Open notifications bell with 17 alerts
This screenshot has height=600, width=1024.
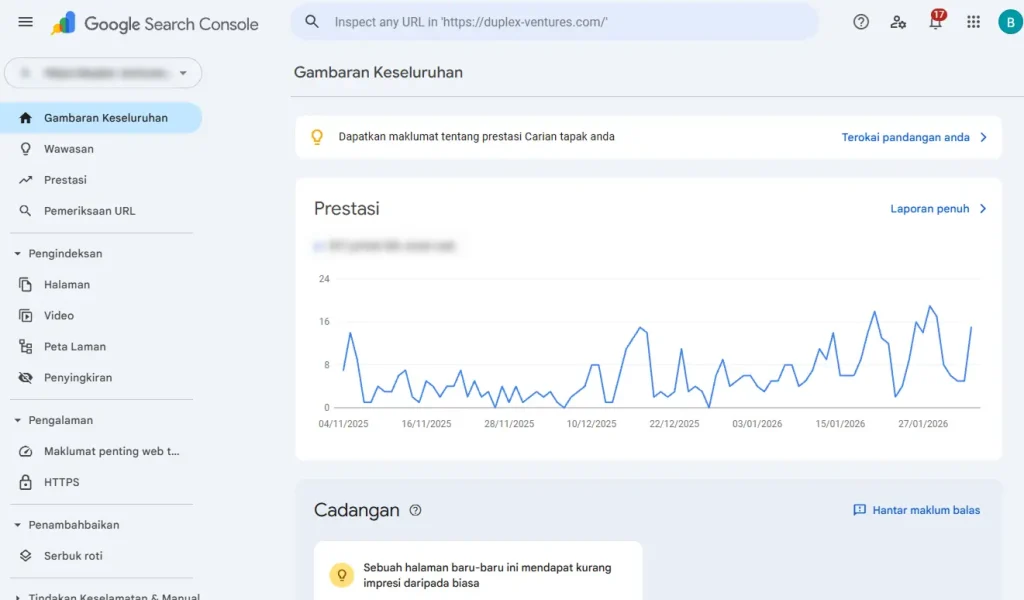click(x=936, y=22)
